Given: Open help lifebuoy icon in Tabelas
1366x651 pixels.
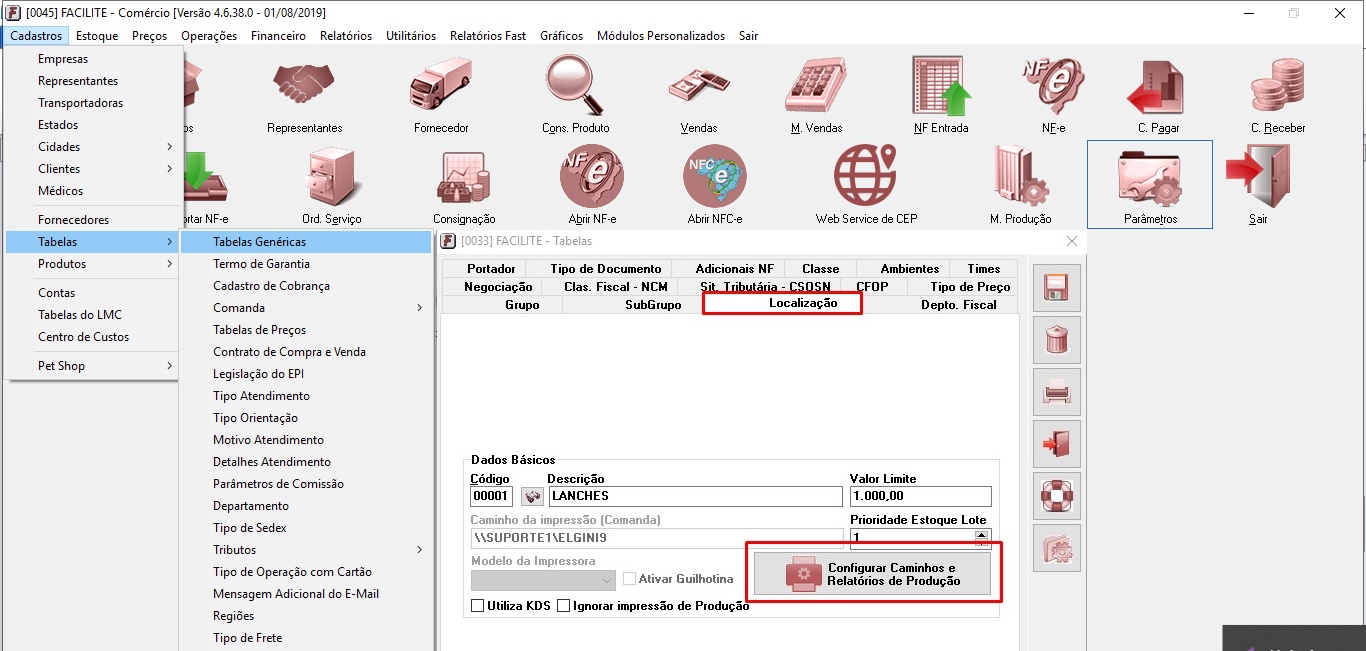Looking at the screenshot, I should [1056, 496].
